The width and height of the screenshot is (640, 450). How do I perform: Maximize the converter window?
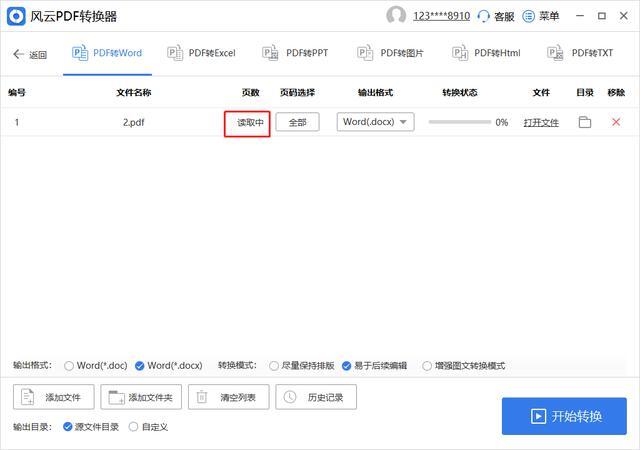click(602, 16)
